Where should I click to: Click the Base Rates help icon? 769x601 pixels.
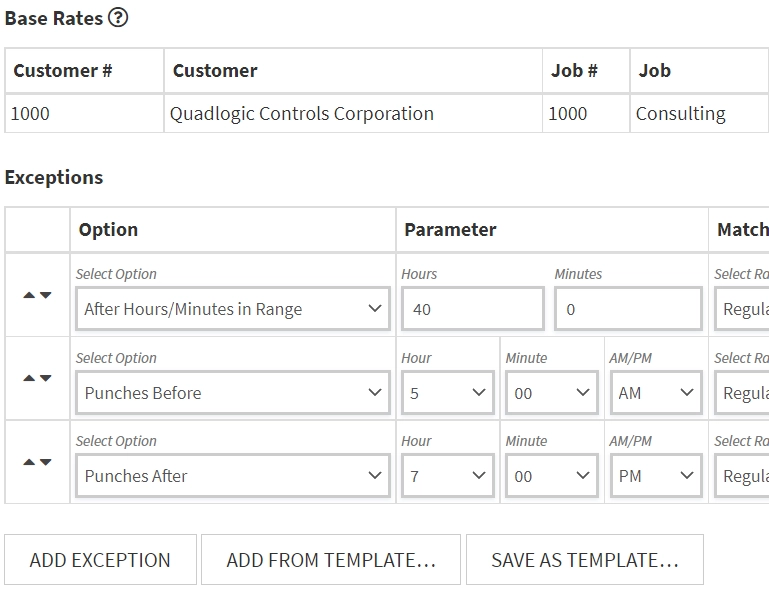(x=118, y=18)
